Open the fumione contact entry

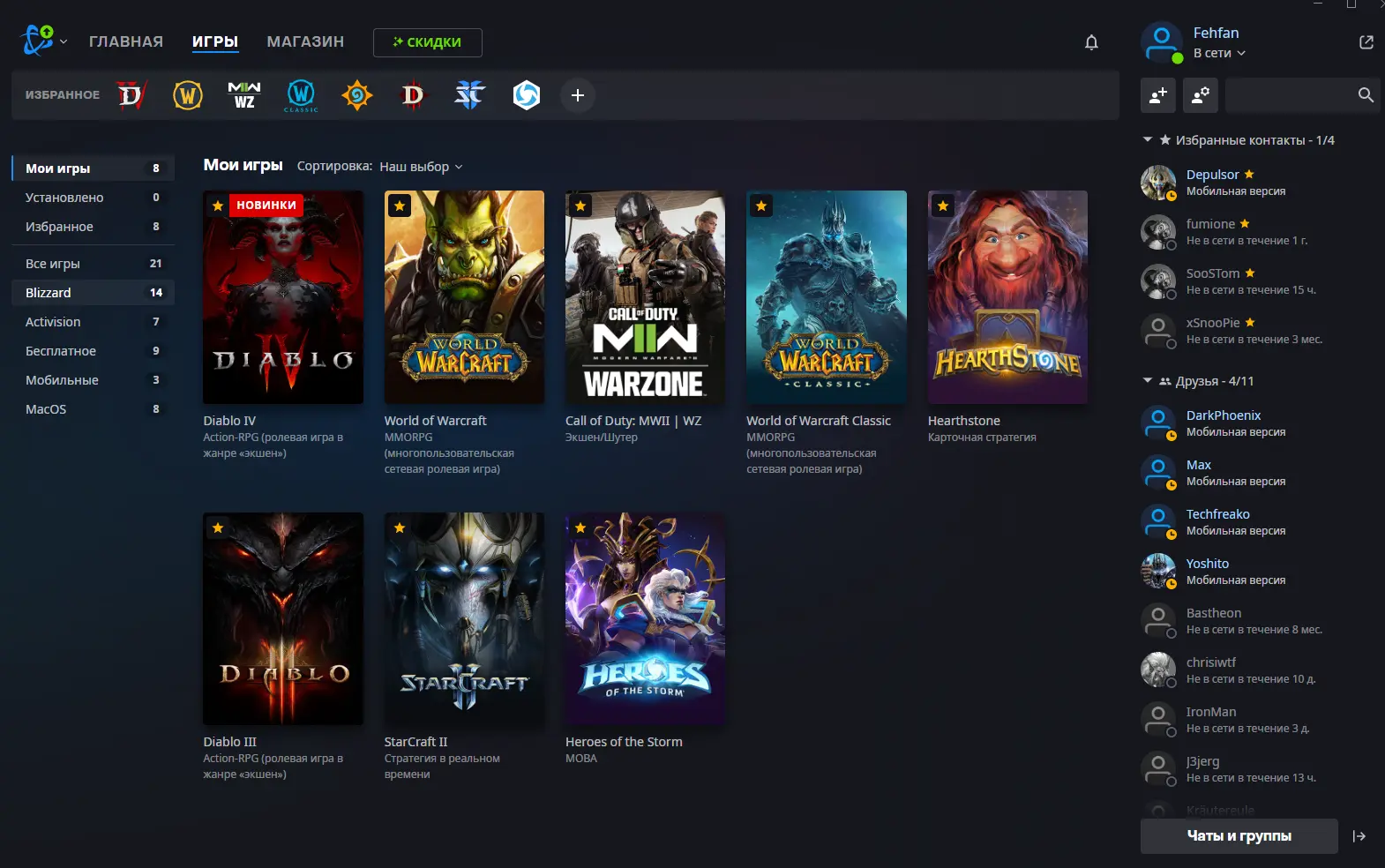pyautogui.click(x=1258, y=232)
